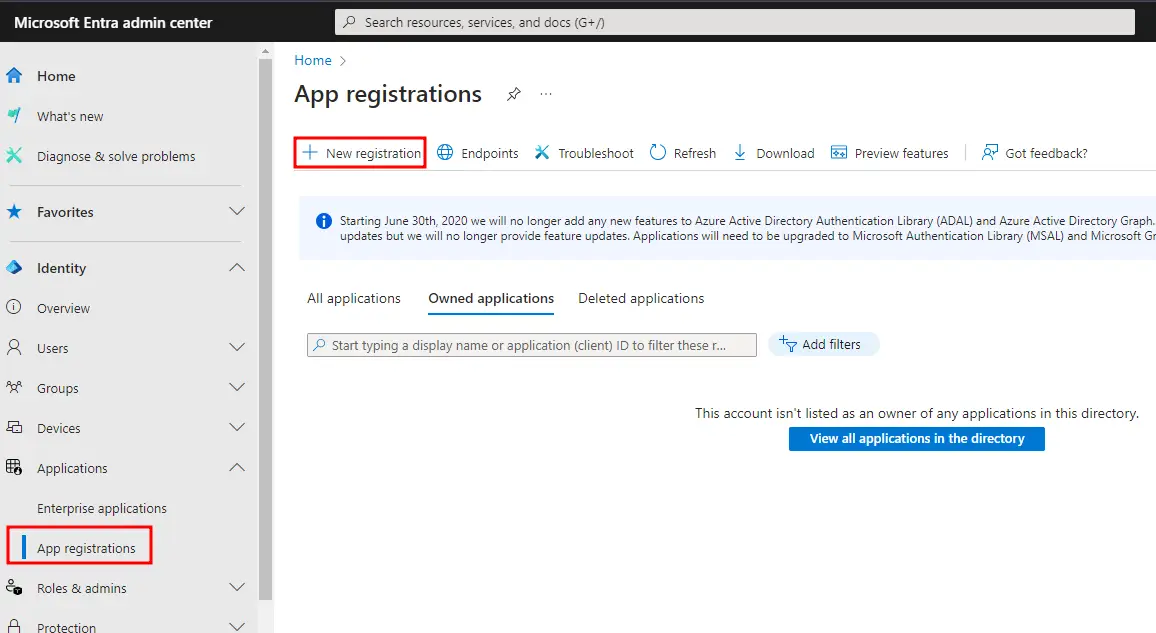Click the Users person icon

coord(14,347)
